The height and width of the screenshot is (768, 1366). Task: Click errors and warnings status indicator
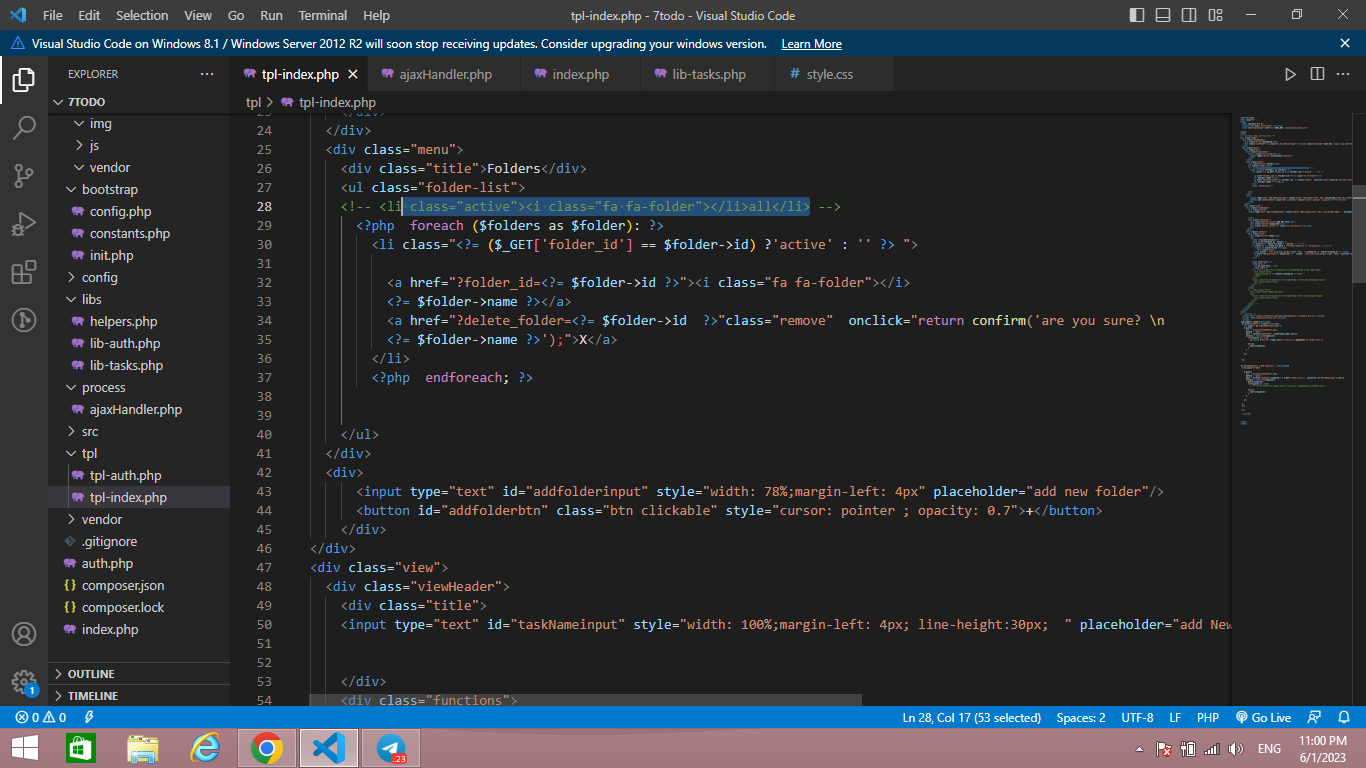40,717
